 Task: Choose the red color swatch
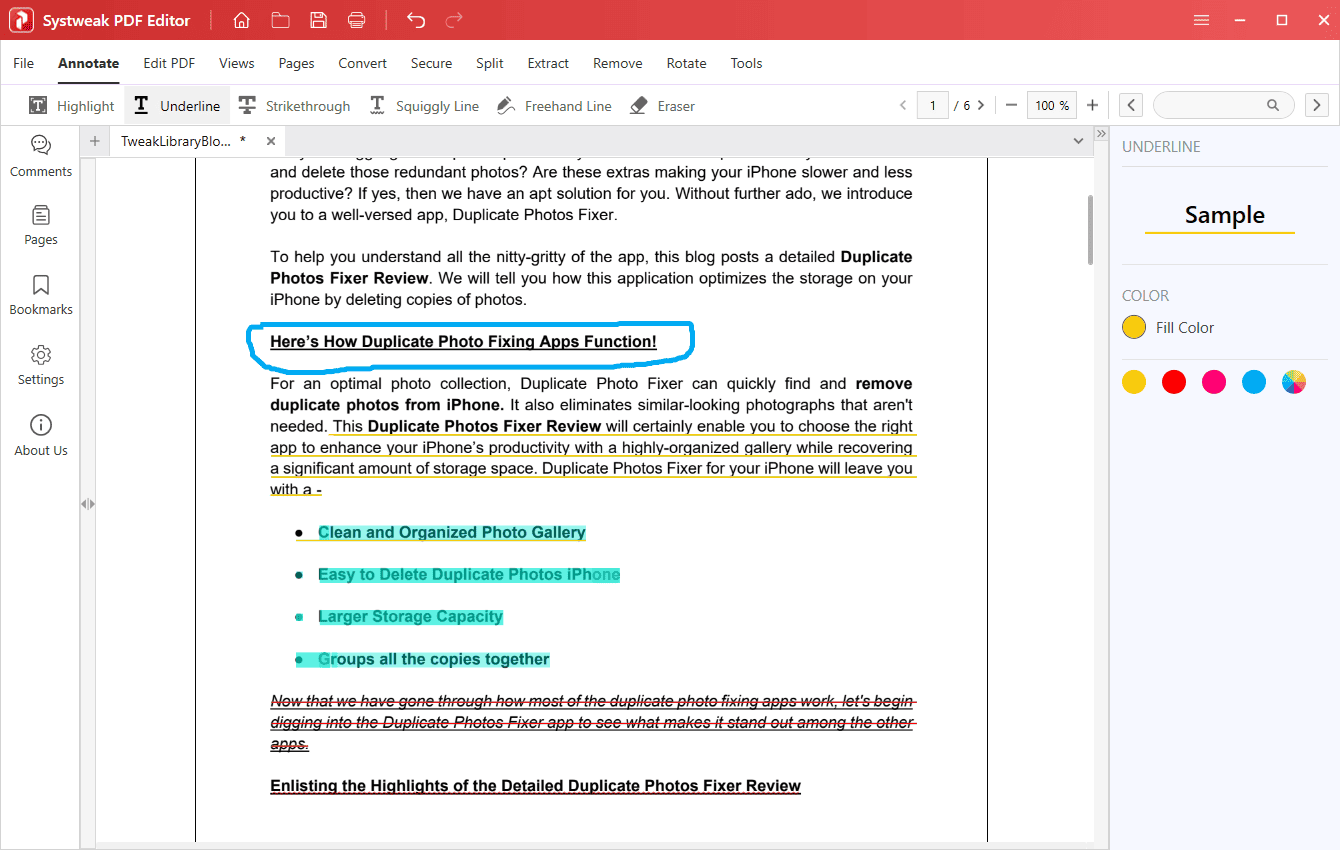point(1174,382)
